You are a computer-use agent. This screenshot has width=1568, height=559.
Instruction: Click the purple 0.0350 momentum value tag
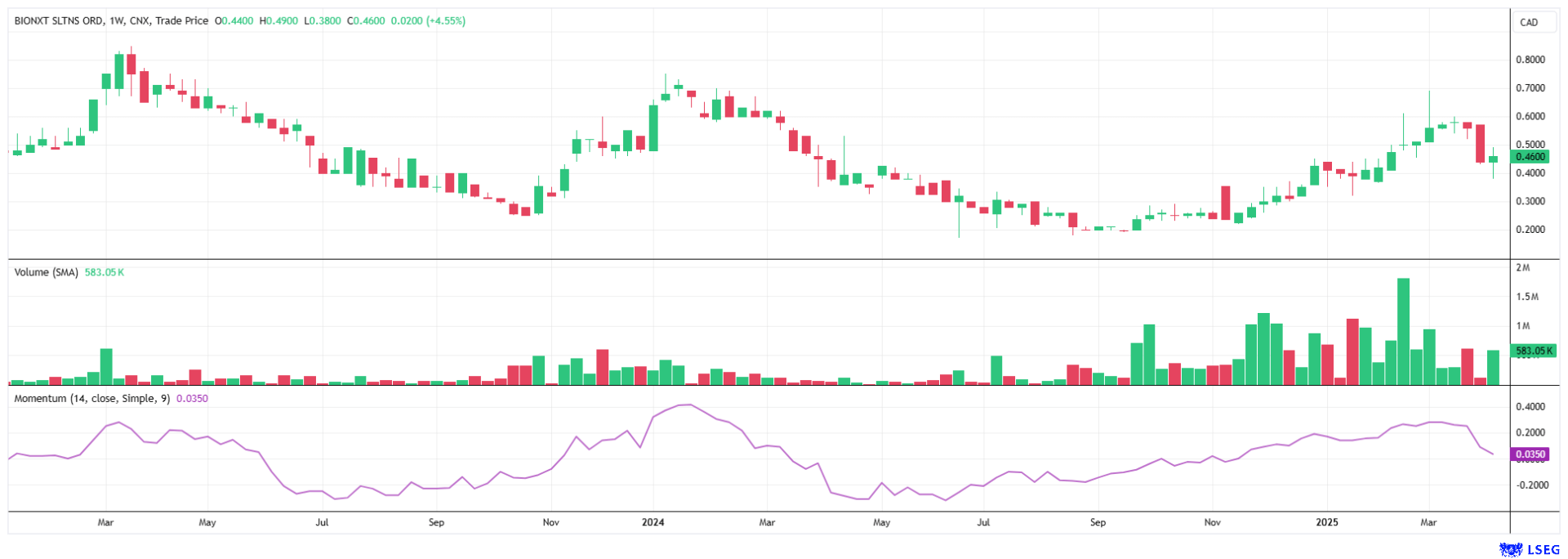[1530, 454]
